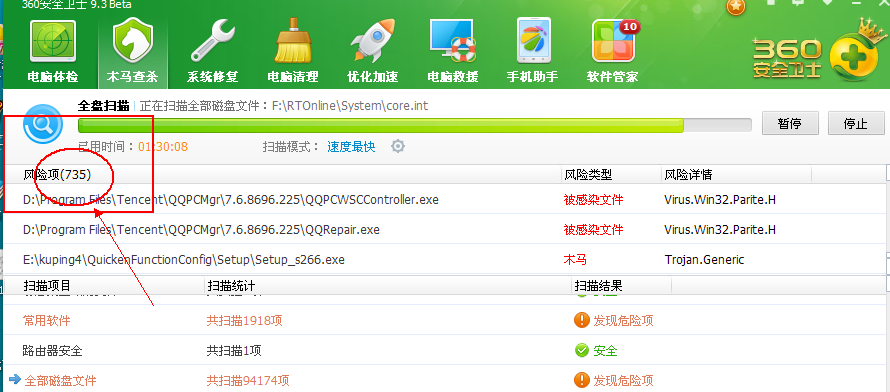Image resolution: width=890 pixels, height=392 pixels.
Task: Select the QQRepair.exe risk row
Action: tap(444, 230)
